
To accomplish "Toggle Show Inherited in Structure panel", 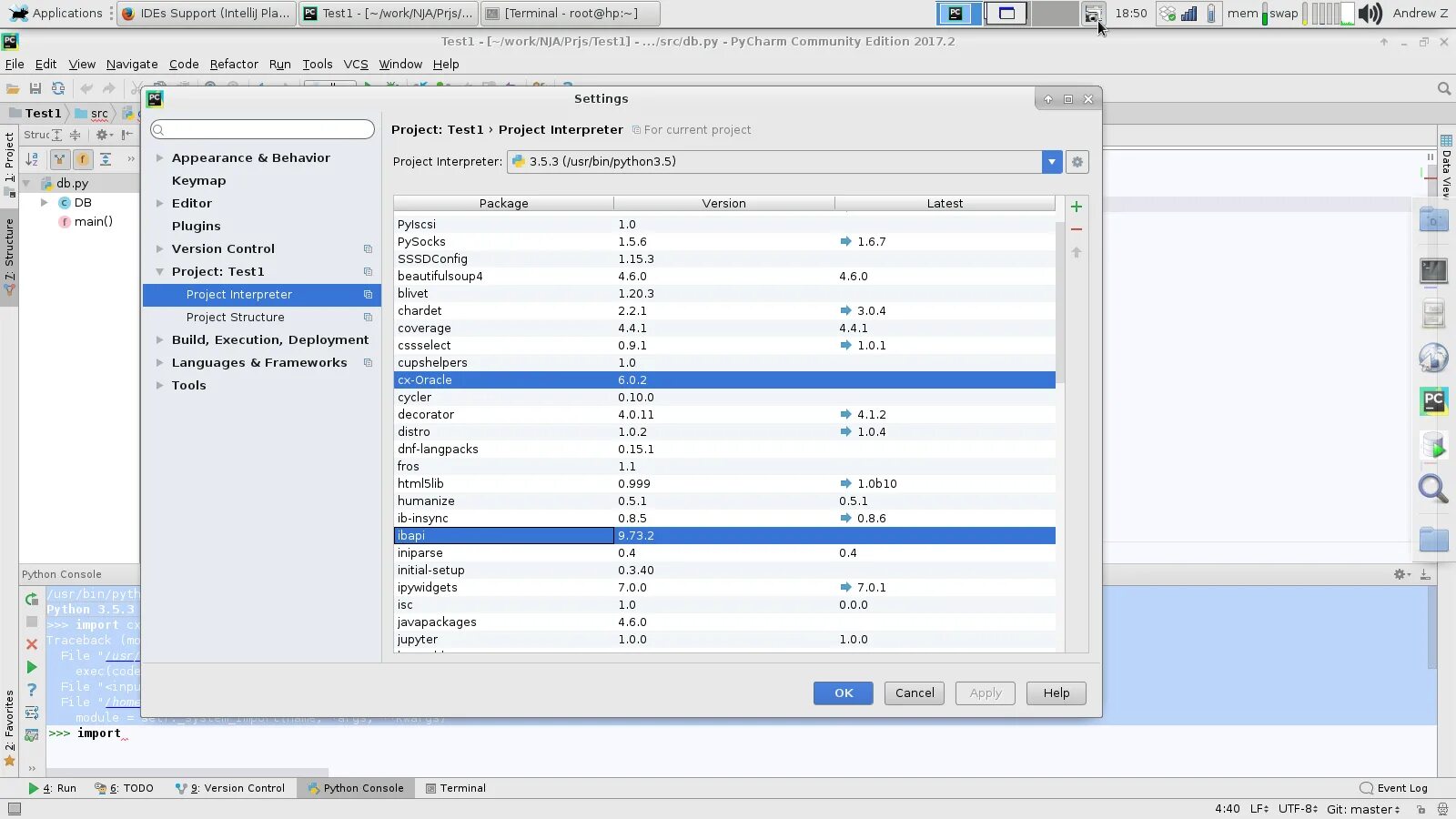I will tap(59, 159).
